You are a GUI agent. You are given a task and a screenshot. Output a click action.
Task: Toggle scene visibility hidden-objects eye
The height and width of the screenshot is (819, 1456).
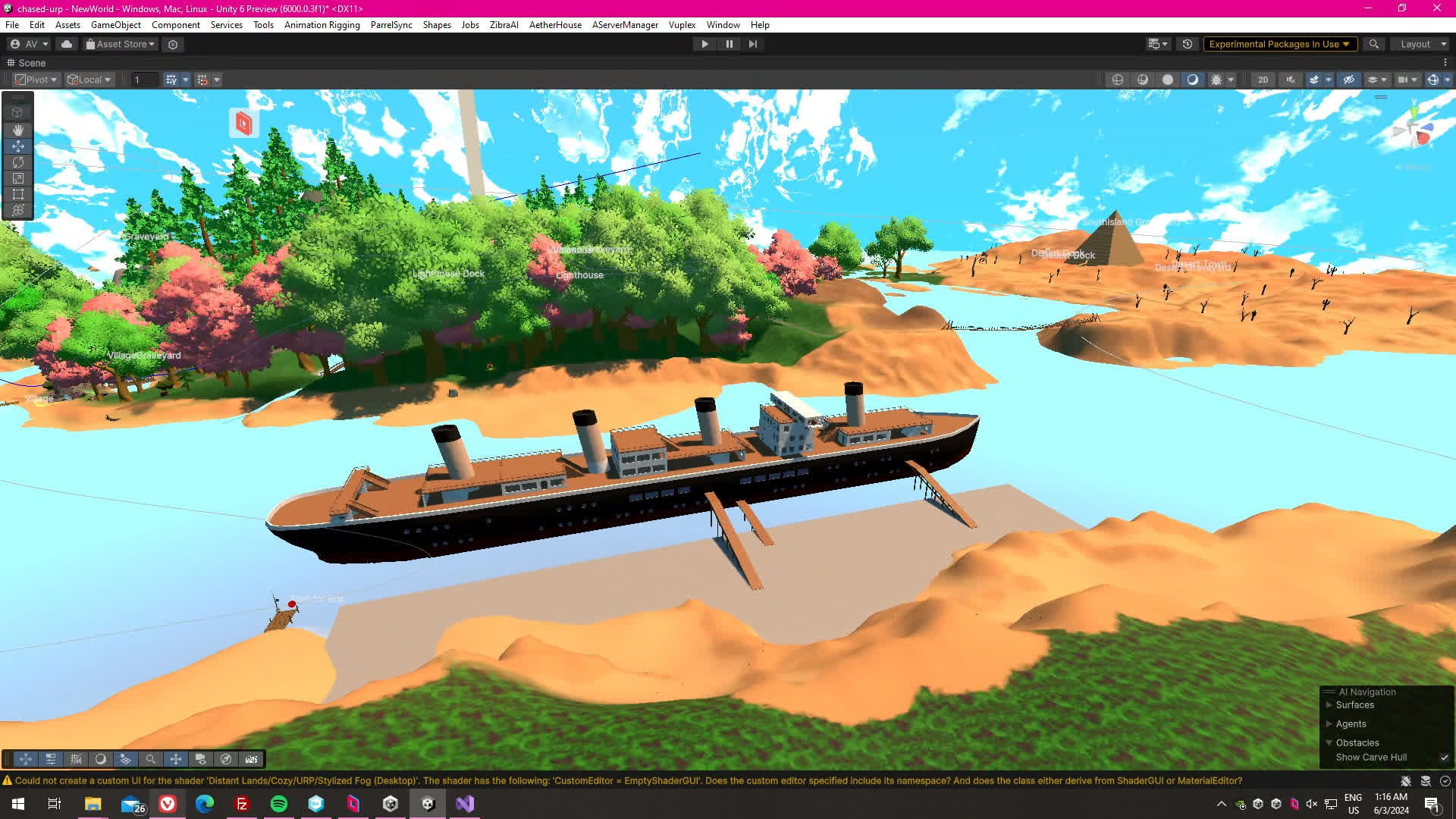click(1348, 80)
